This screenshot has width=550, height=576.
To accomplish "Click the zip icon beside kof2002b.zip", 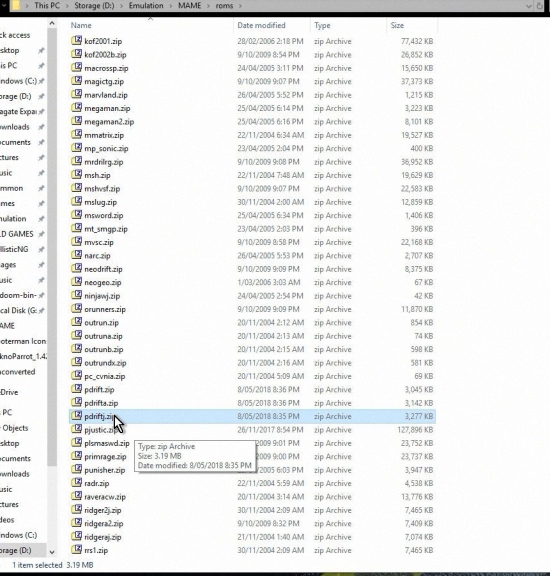I will click(x=76, y=54).
